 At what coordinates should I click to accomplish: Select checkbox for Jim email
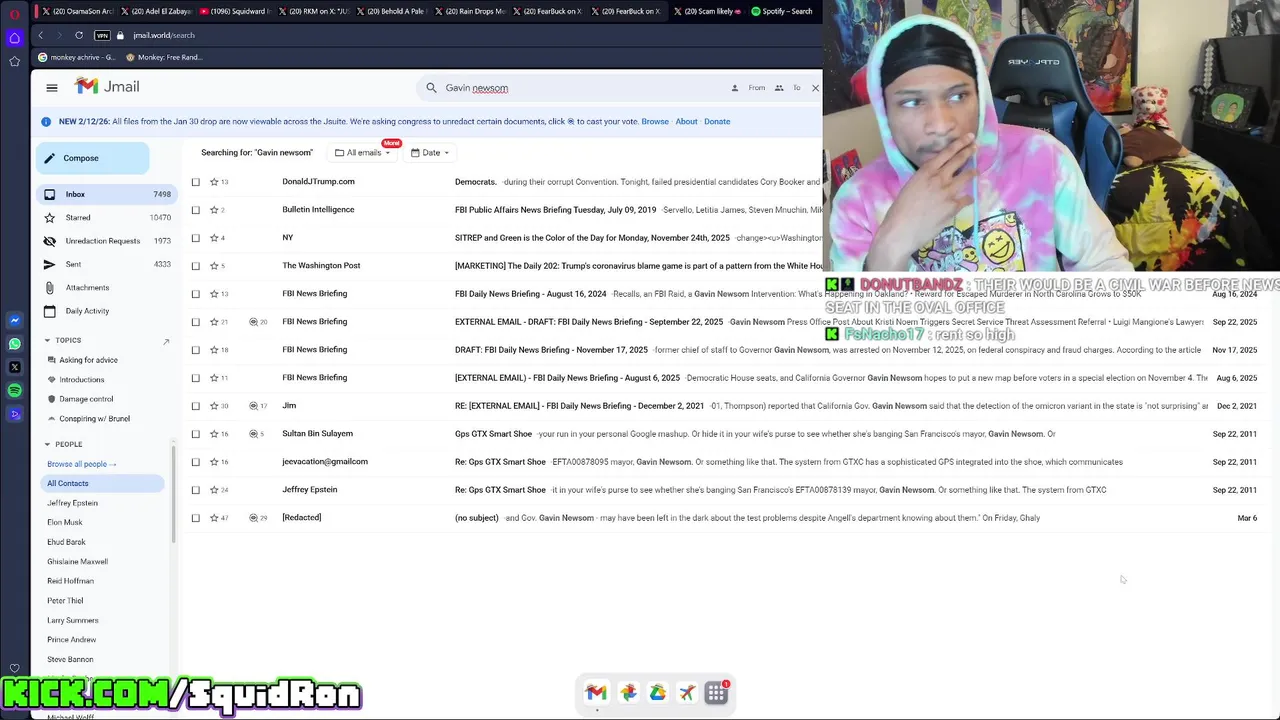point(196,406)
